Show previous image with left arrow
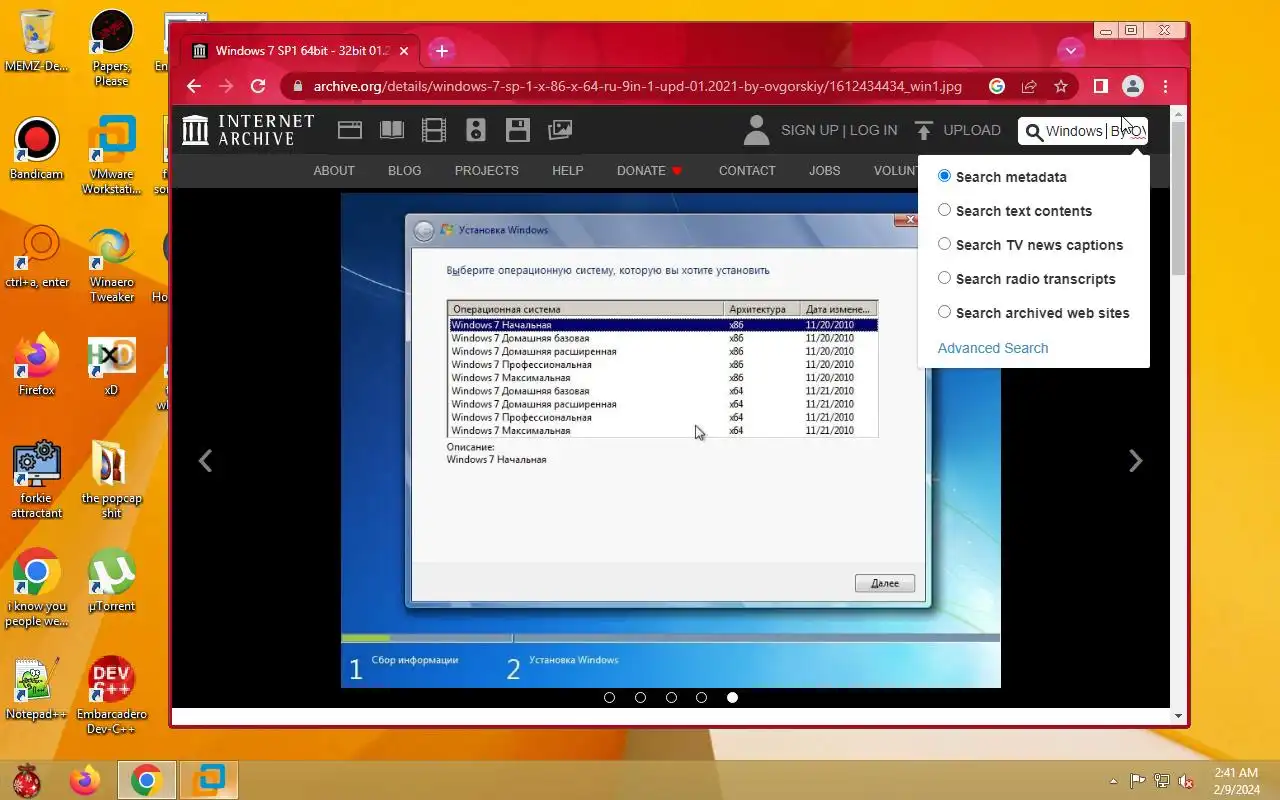The image size is (1280, 800). [x=205, y=460]
